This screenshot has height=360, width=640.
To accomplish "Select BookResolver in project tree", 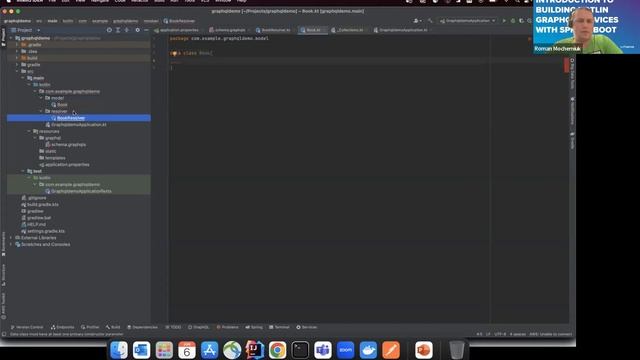I will click(x=79, y=118).
